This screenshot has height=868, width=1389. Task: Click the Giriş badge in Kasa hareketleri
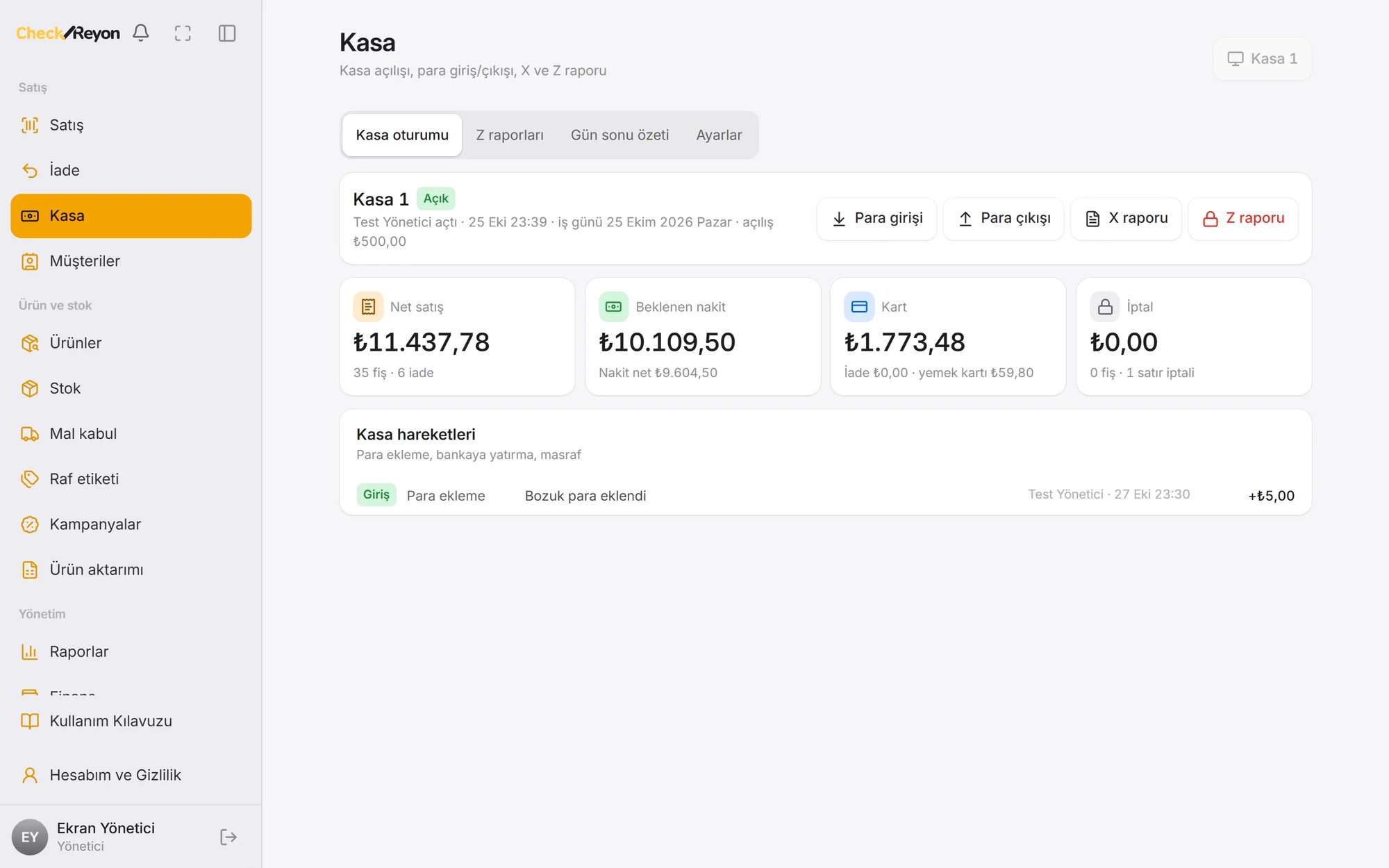376,494
